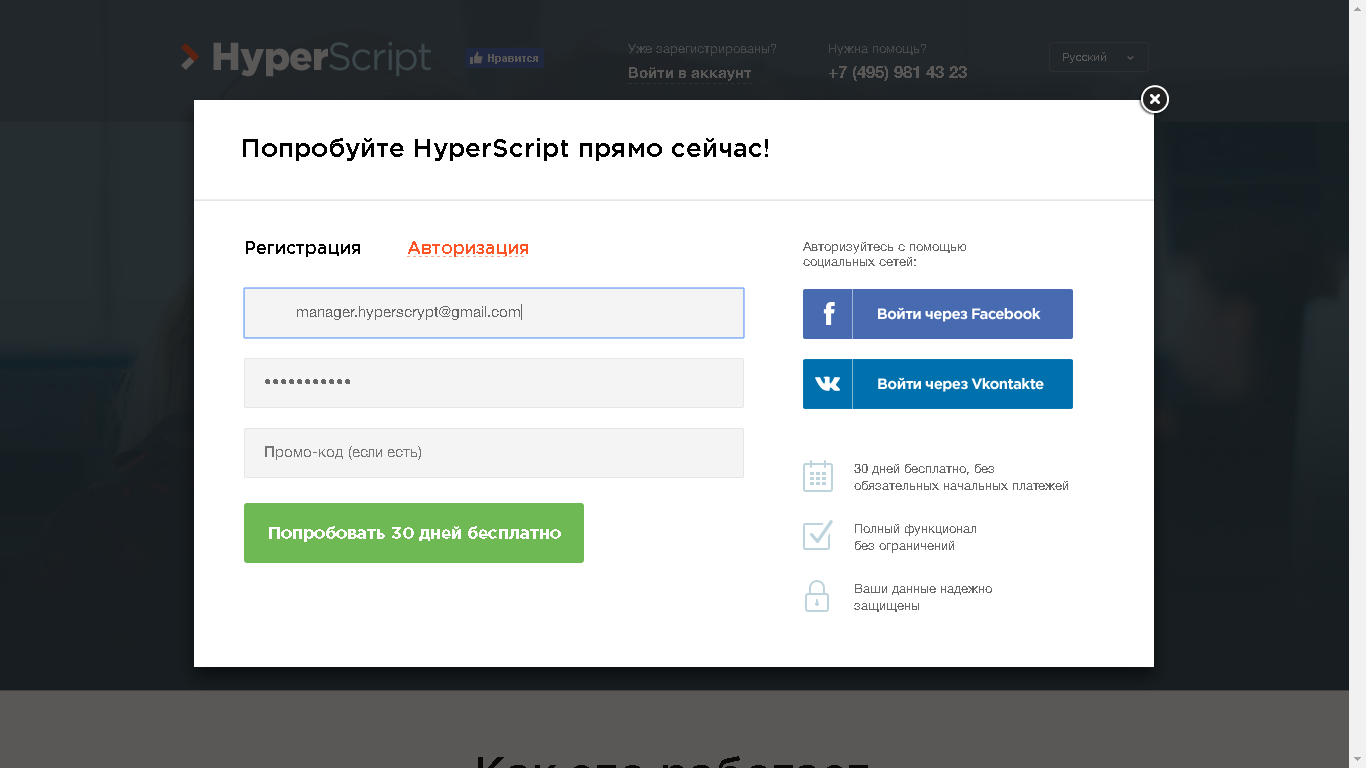Close the registration dialog
The width and height of the screenshot is (1366, 768).
click(x=1154, y=99)
